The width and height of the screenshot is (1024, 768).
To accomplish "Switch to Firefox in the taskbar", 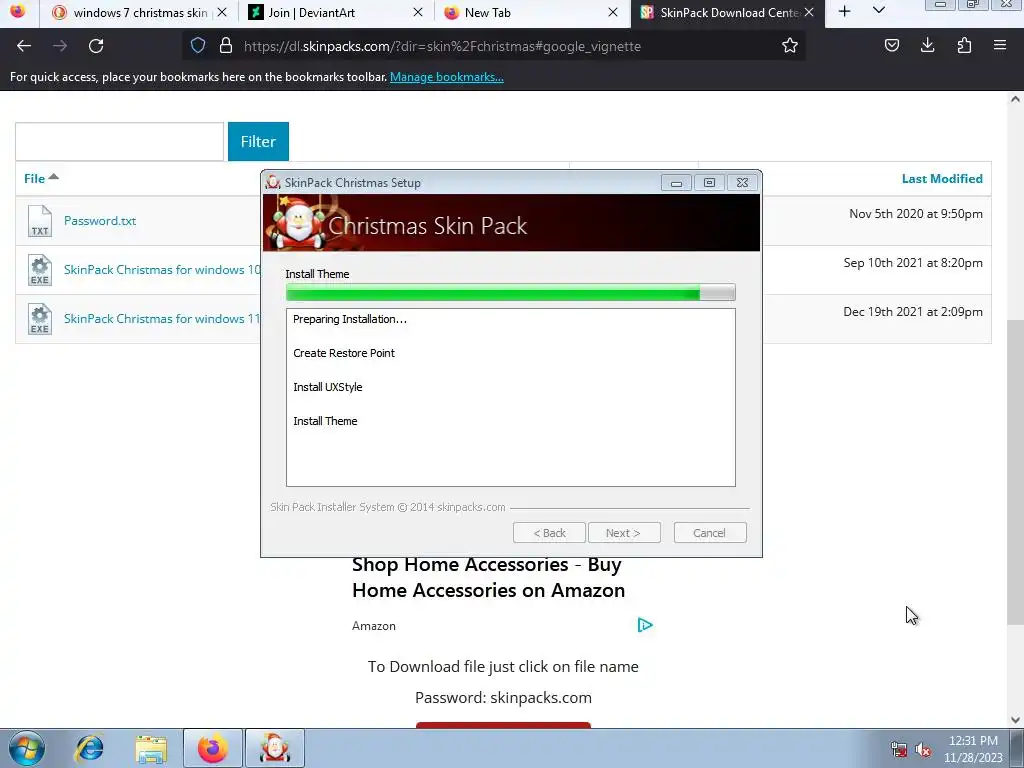I will pyautogui.click(x=213, y=748).
